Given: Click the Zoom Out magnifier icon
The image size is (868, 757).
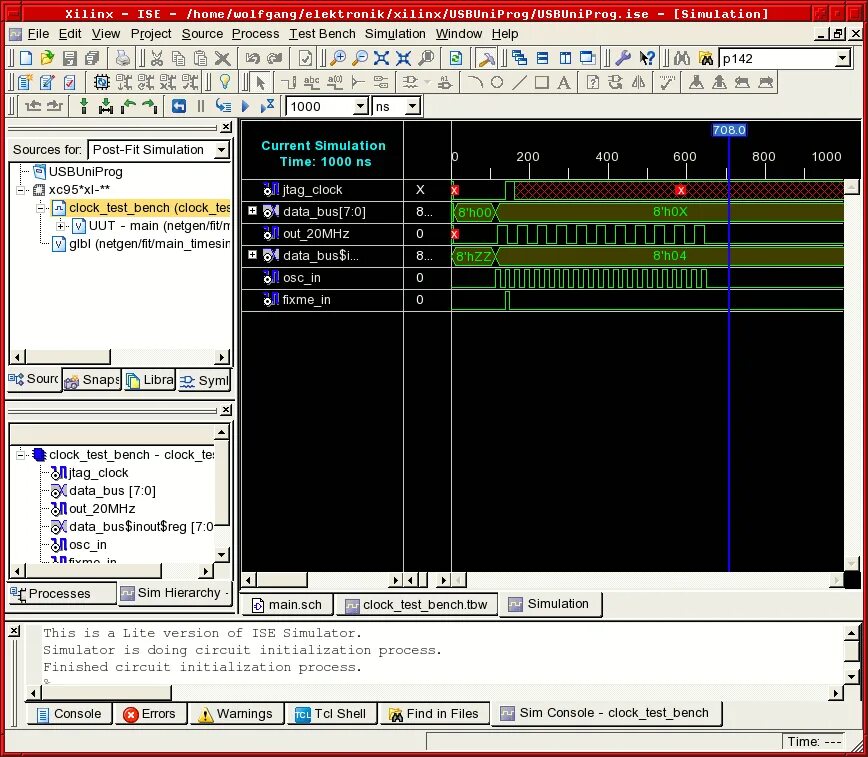Looking at the screenshot, I should tap(360, 58).
